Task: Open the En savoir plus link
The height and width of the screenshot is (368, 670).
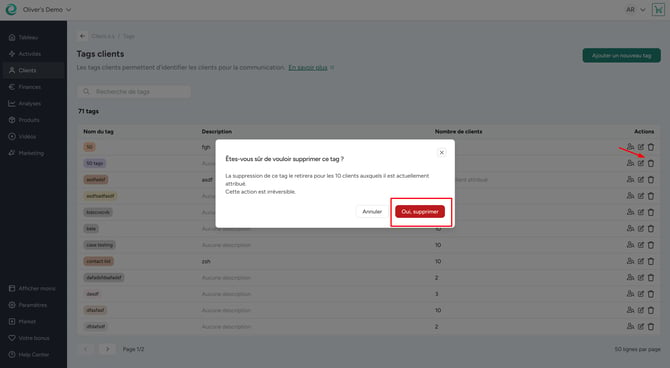Action: click(308, 68)
